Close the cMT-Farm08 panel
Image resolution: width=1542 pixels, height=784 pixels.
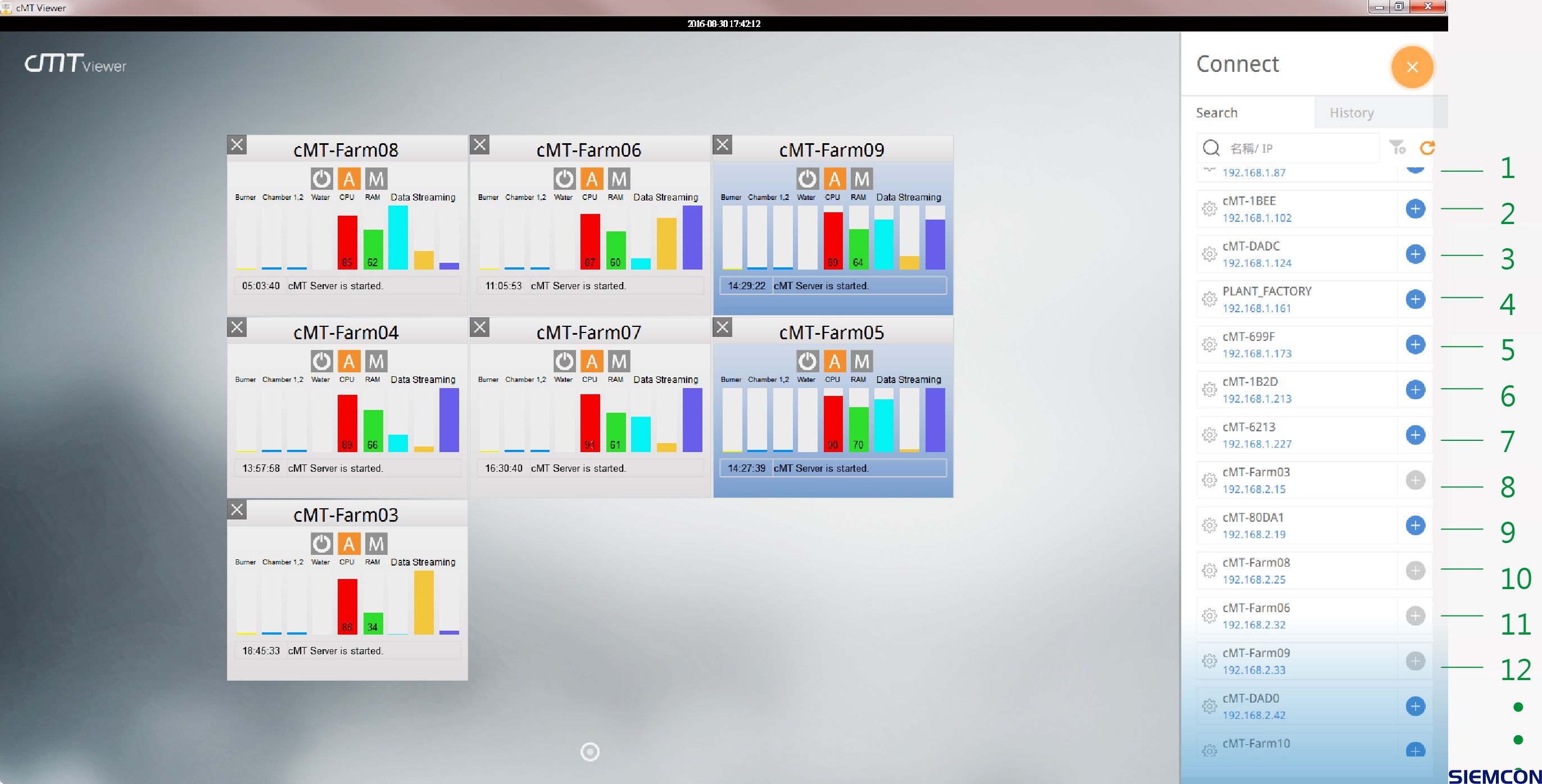point(237,144)
